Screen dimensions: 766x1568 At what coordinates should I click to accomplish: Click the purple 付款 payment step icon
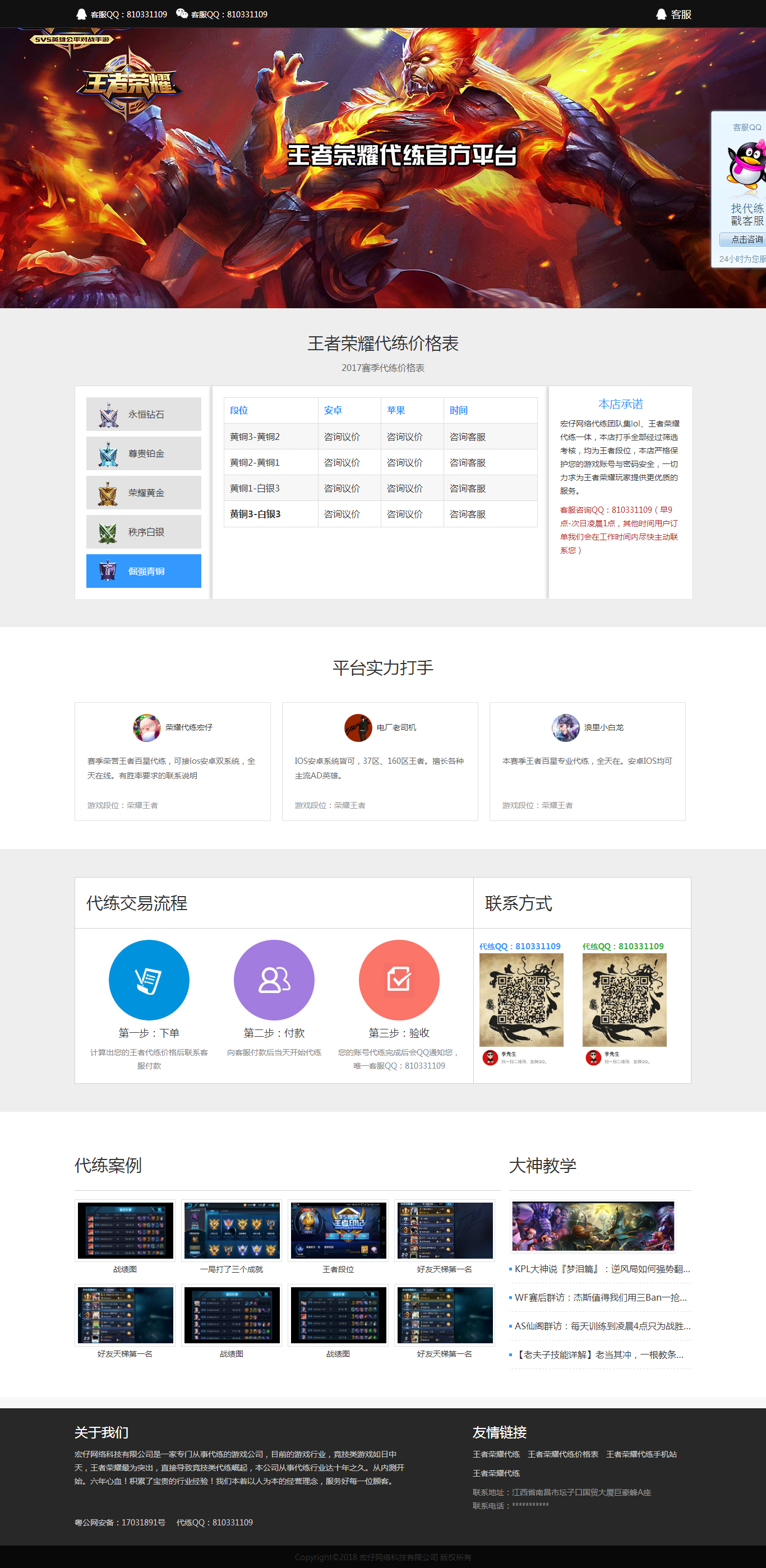coord(274,980)
